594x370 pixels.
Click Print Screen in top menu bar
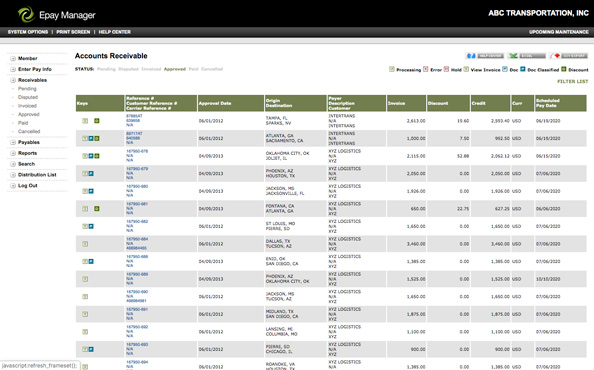click(x=73, y=32)
